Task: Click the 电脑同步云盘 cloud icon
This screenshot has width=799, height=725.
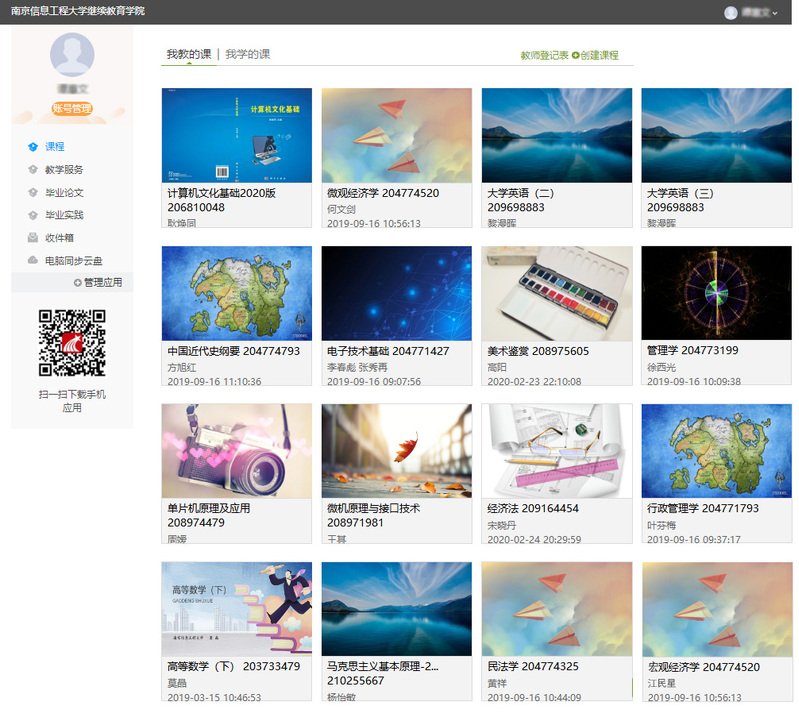Action: (33, 260)
